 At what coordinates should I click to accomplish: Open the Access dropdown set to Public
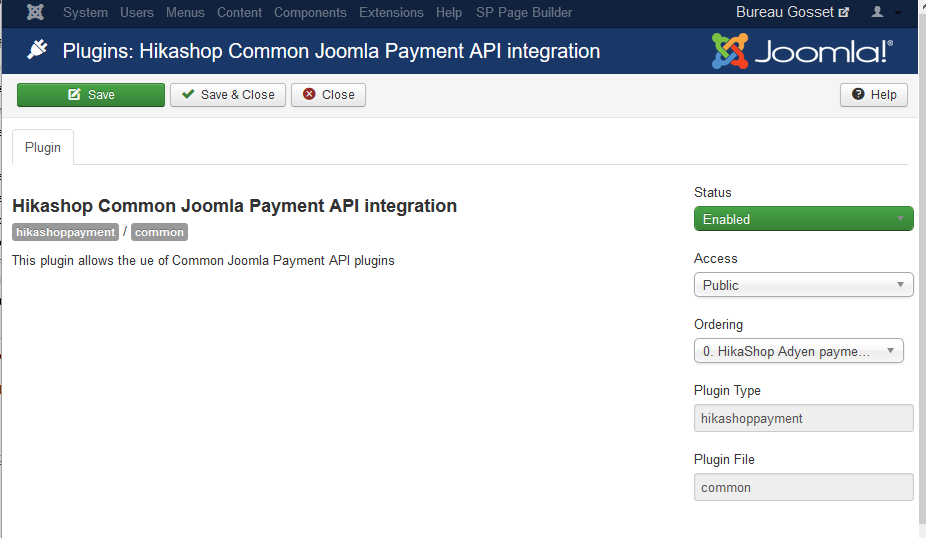click(x=804, y=285)
